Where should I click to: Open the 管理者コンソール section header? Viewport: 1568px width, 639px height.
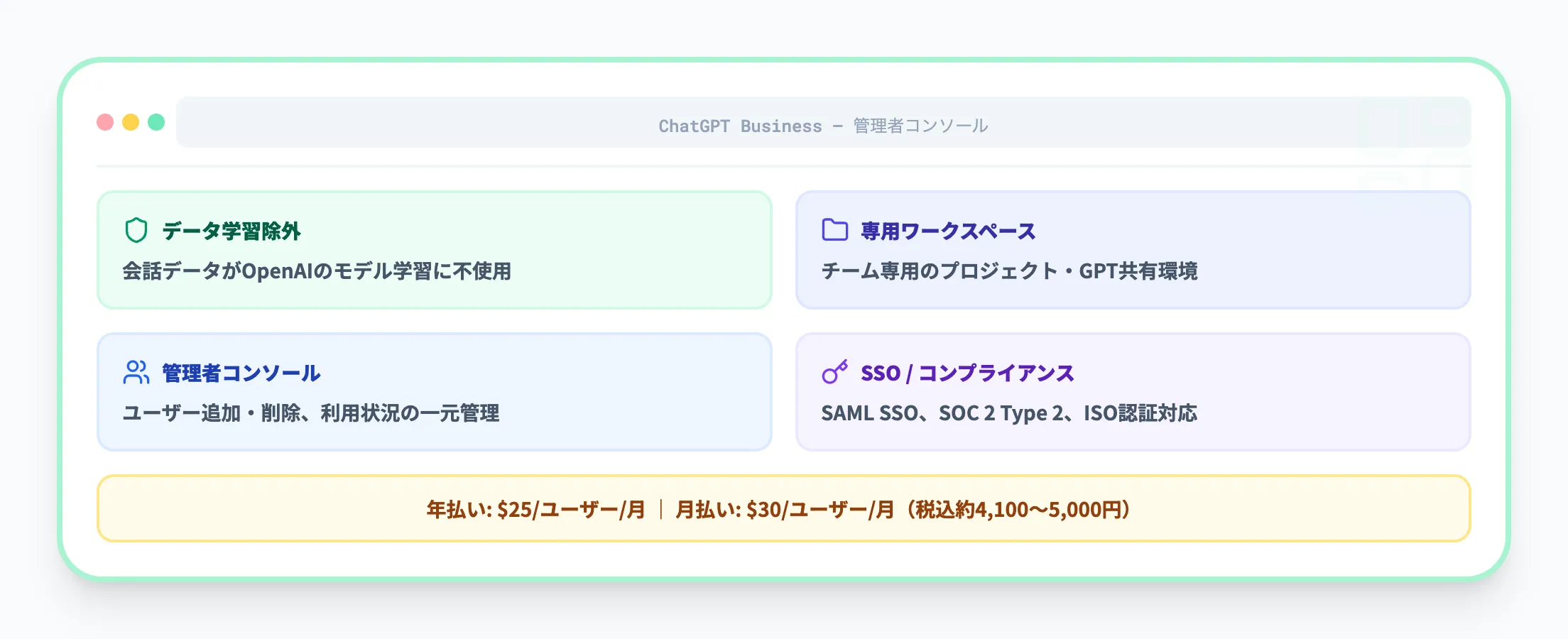click(239, 373)
